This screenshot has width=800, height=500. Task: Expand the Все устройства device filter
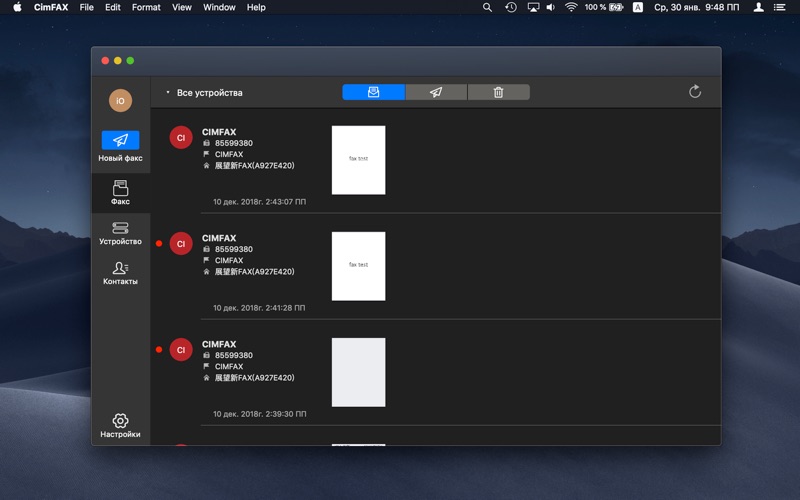pos(205,93)
